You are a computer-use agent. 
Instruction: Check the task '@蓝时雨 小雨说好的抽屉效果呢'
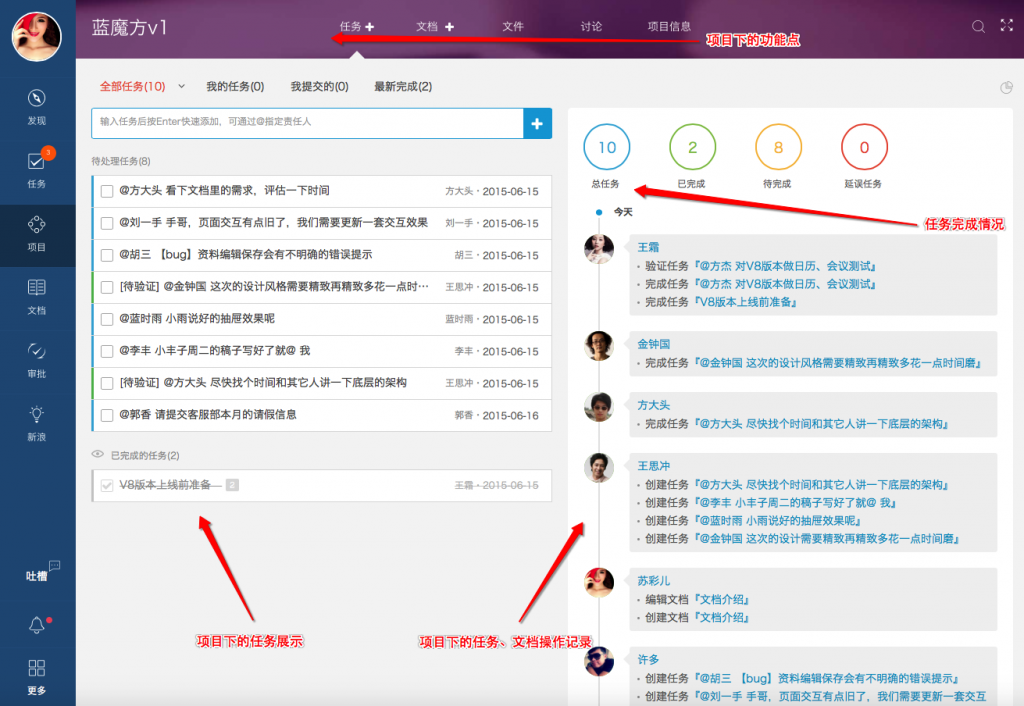pos(107,319)
